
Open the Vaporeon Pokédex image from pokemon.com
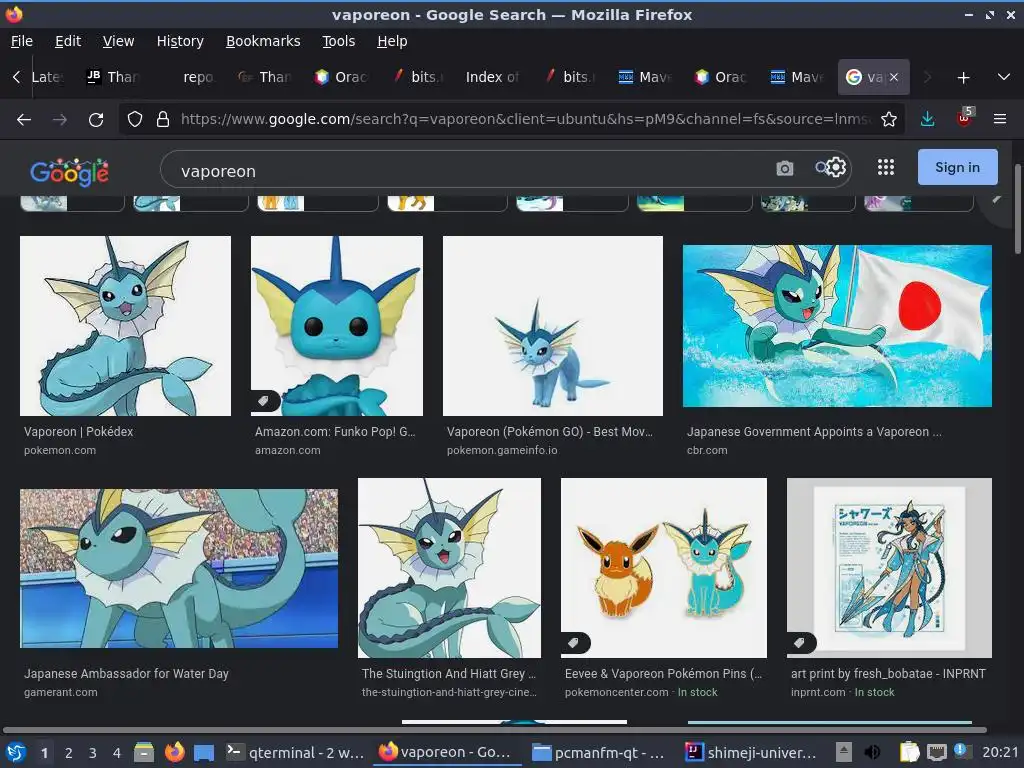point(125,326)
